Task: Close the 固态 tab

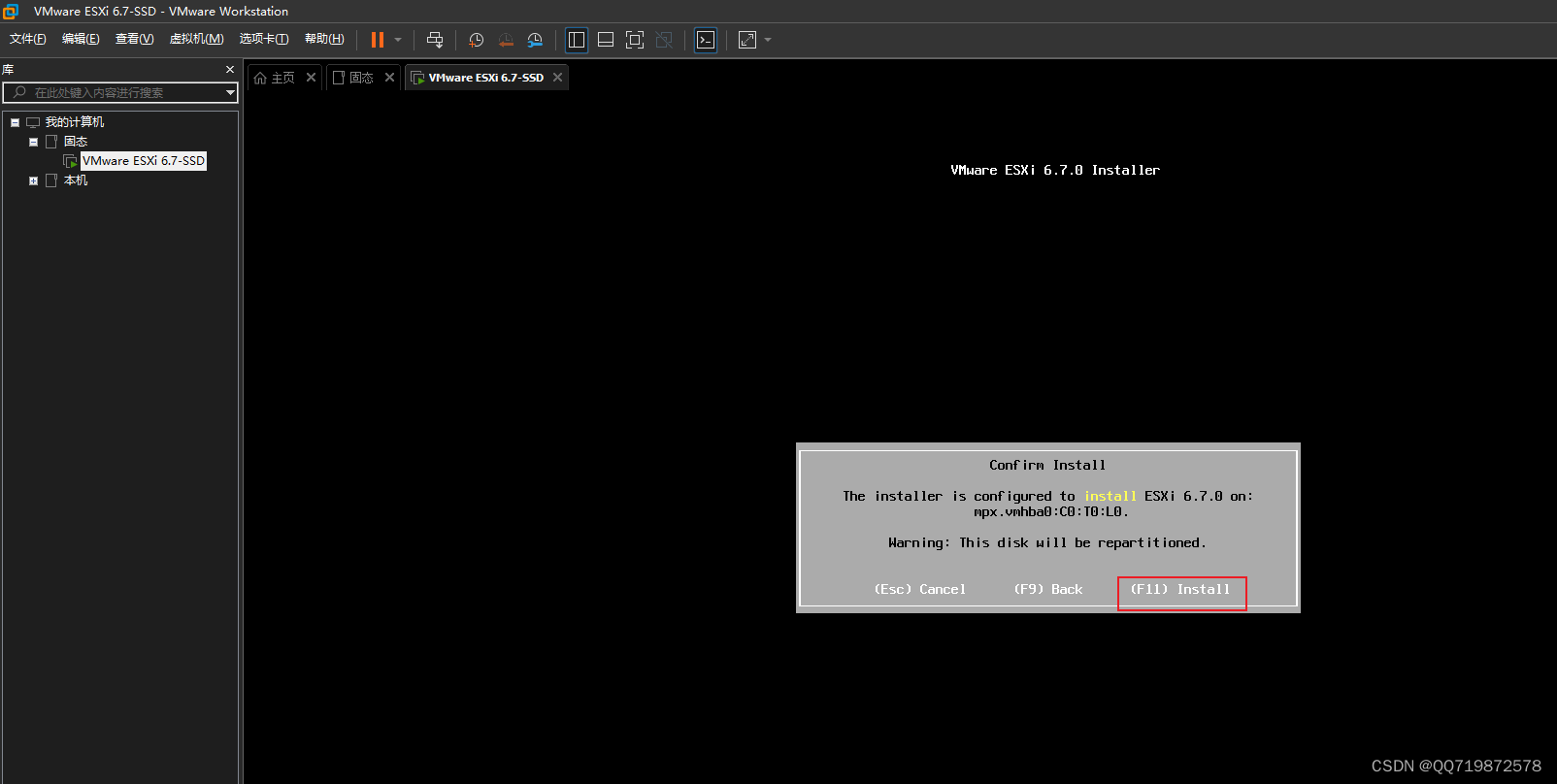Action: pyautogui.click(x=389, y=78)
